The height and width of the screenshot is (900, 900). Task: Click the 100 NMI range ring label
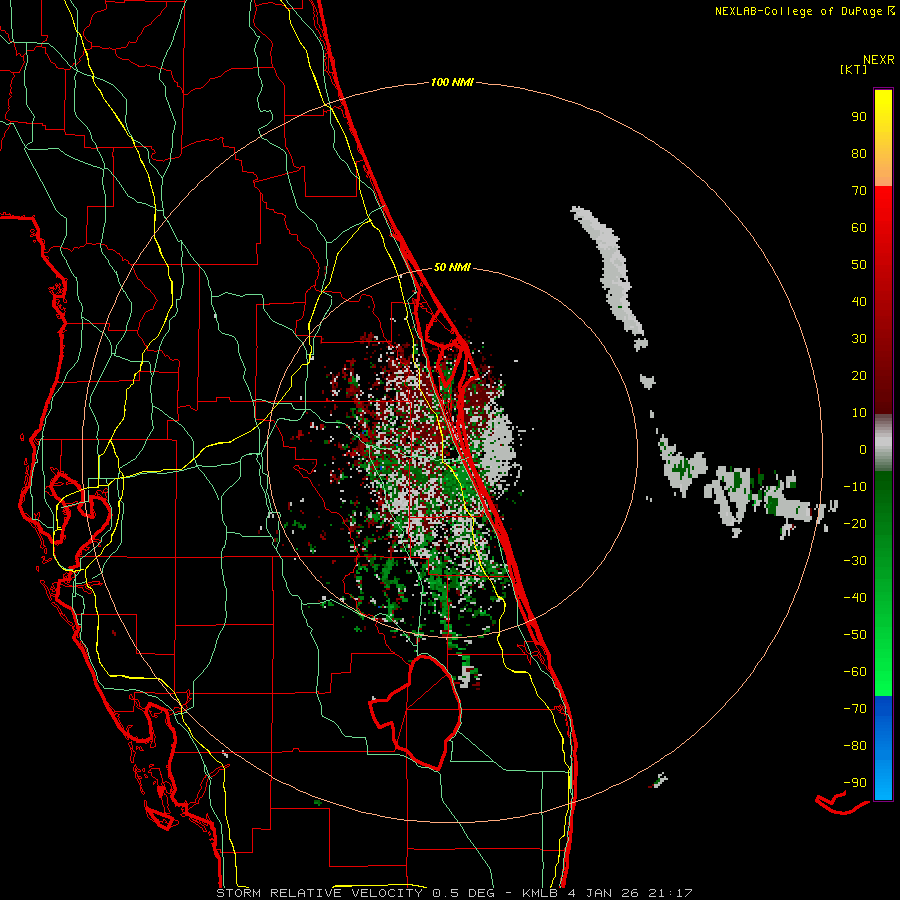[452, 83]
